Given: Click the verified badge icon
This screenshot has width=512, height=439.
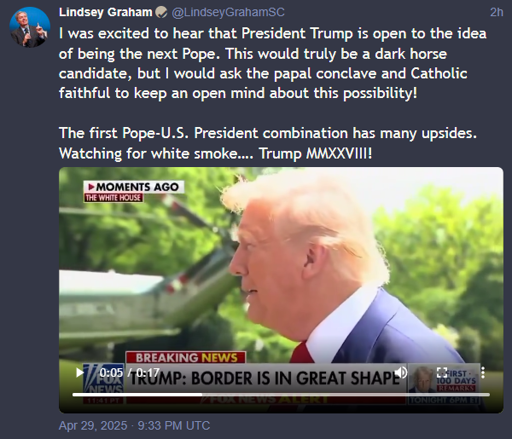Looking at the screenshot, I should 161,13.
